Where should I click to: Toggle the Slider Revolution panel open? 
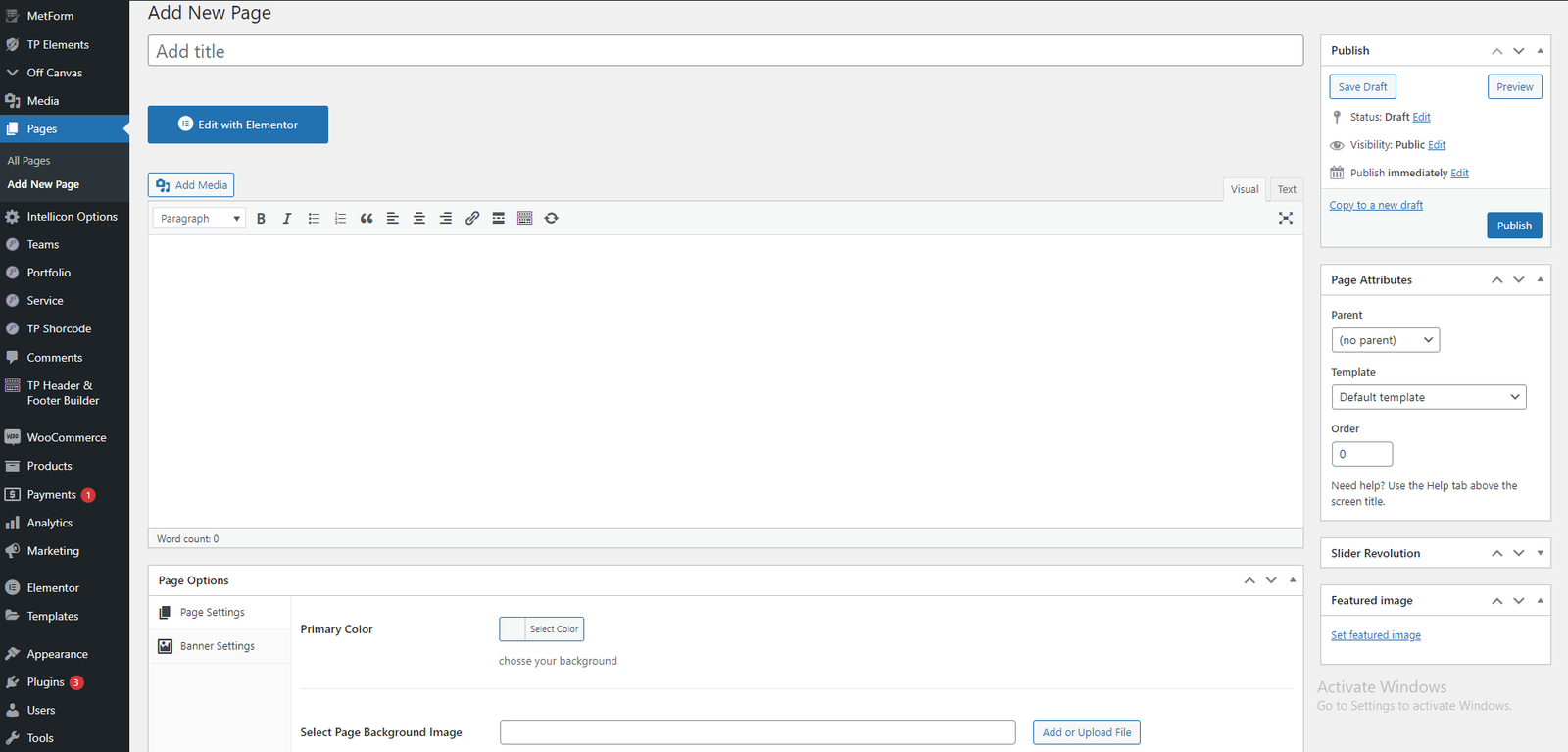(1540, 553)
